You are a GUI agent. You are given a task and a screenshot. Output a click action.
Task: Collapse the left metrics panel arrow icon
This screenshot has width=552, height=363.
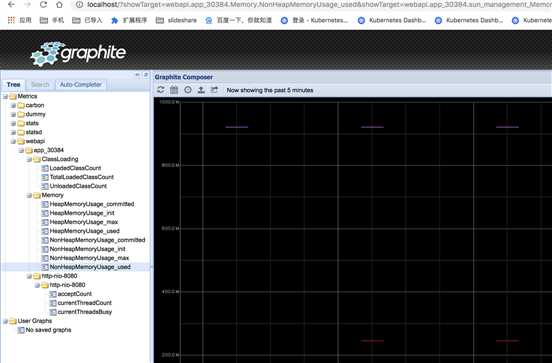coord(137,75)
